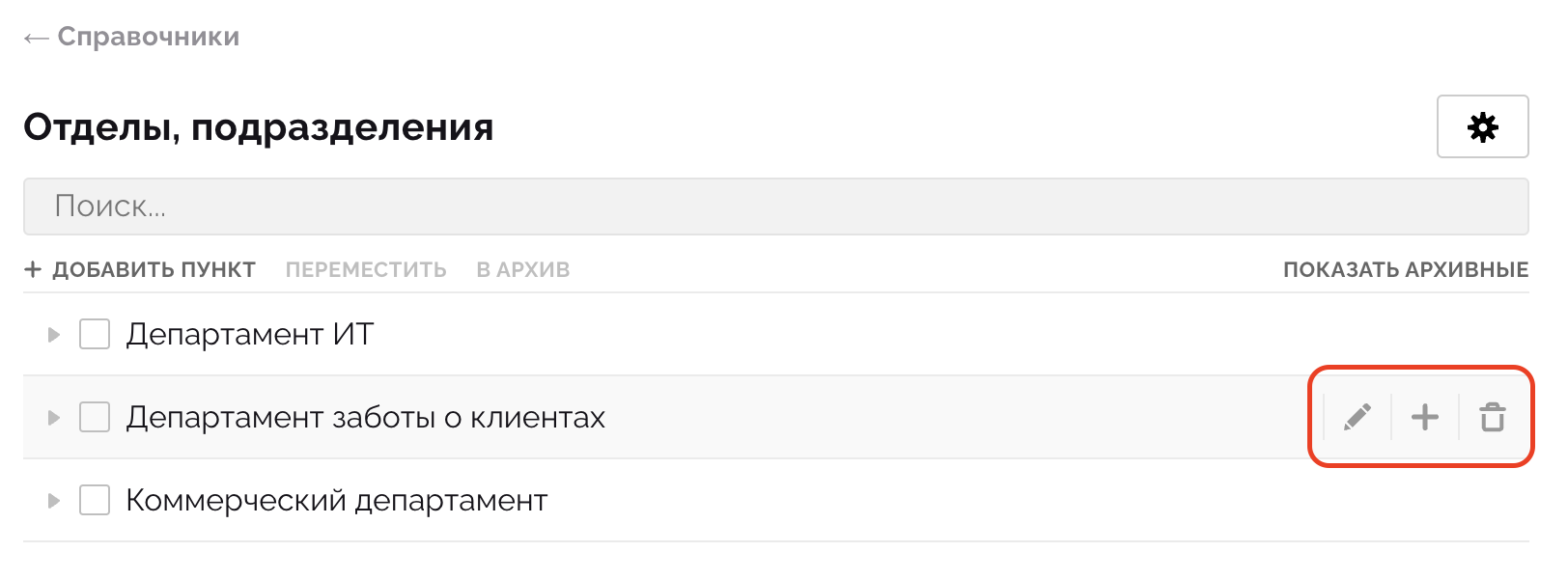Image resolution: width=1568 pixels, height=579 pixels.
Task: Delete the department with the trash icon
Action: coord(1493,417)
